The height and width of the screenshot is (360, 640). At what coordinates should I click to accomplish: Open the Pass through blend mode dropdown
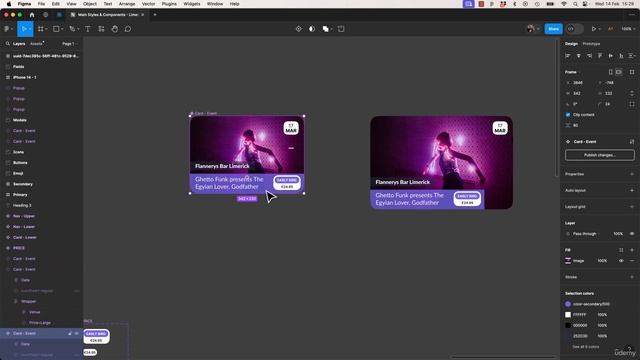point(586,234)
